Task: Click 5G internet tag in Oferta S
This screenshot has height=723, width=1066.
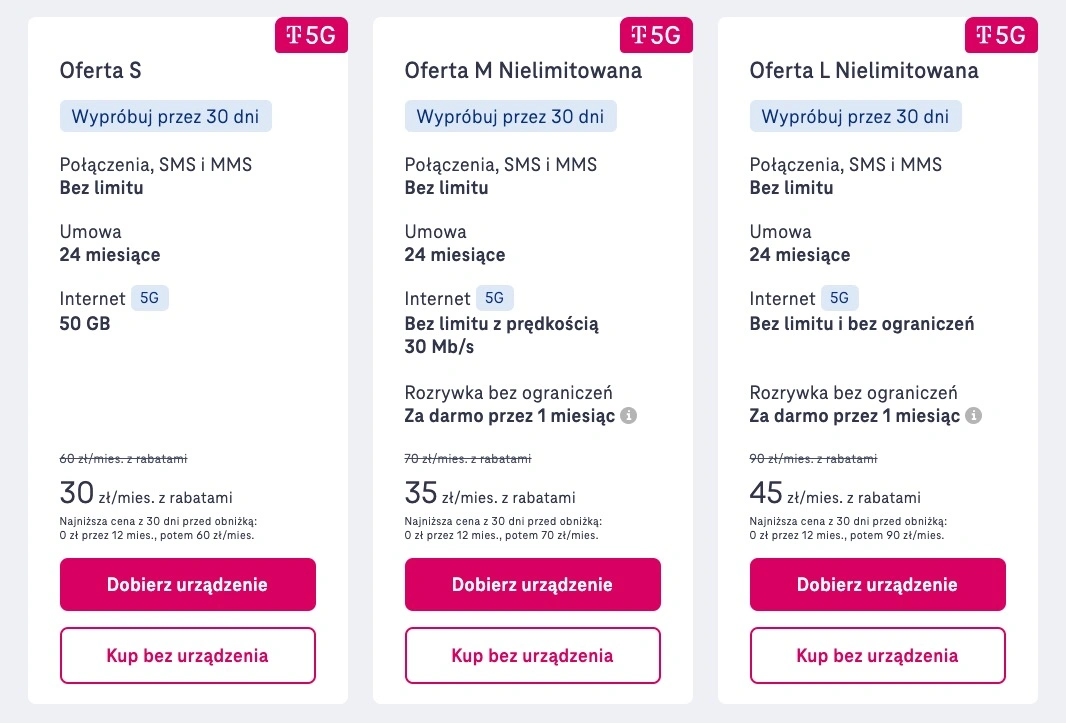Action: click(150, 298)
